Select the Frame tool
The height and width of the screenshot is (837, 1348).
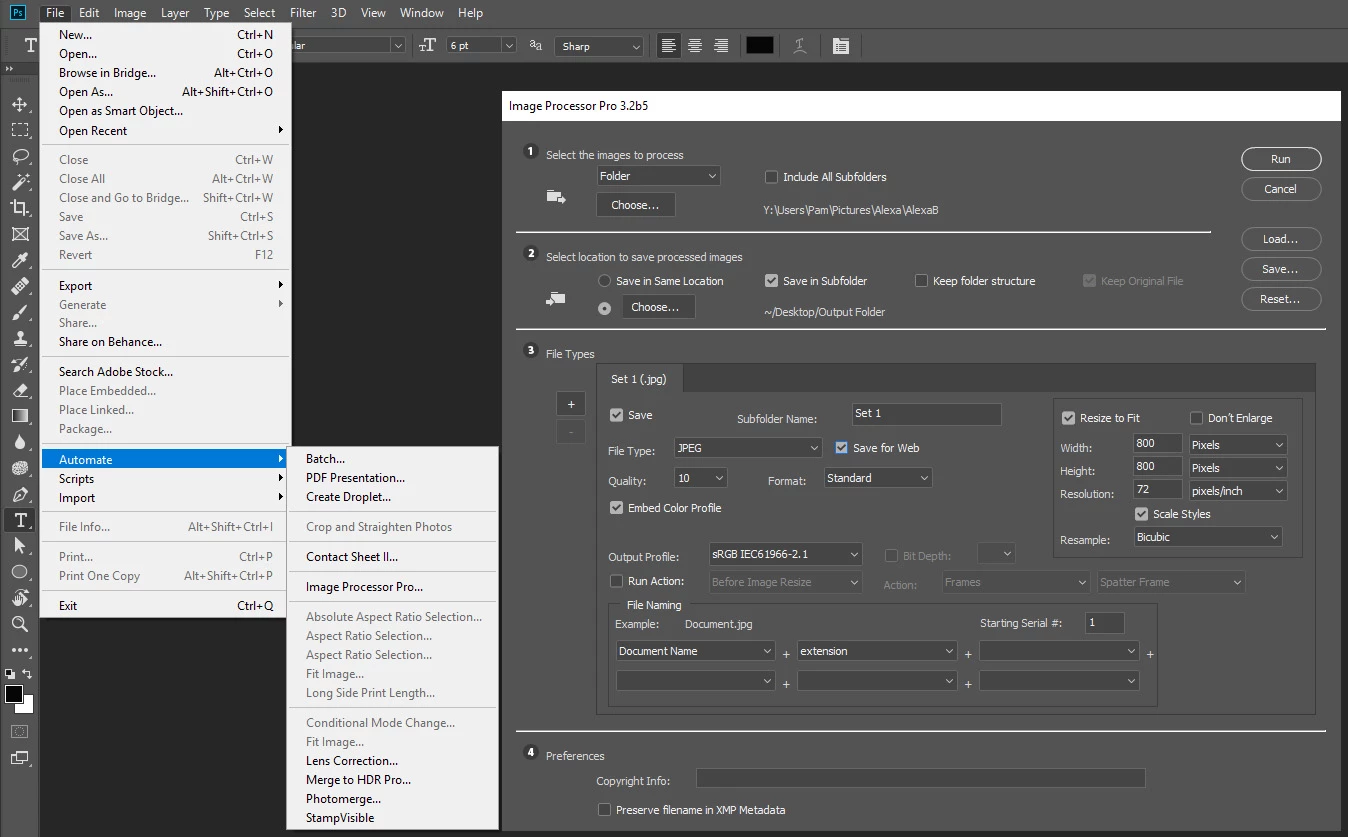[x=19, y=234]
